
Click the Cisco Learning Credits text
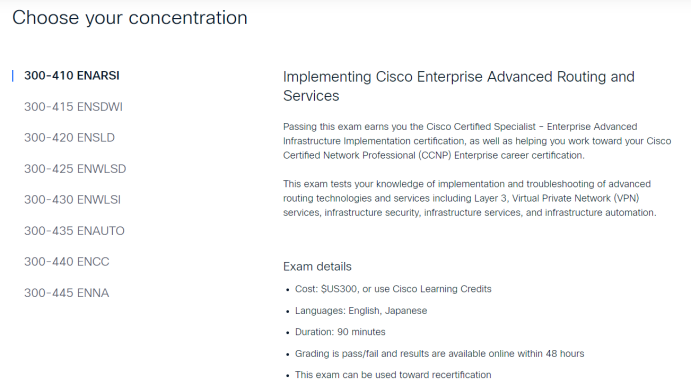pyautogui.click(x=442, y=289)
